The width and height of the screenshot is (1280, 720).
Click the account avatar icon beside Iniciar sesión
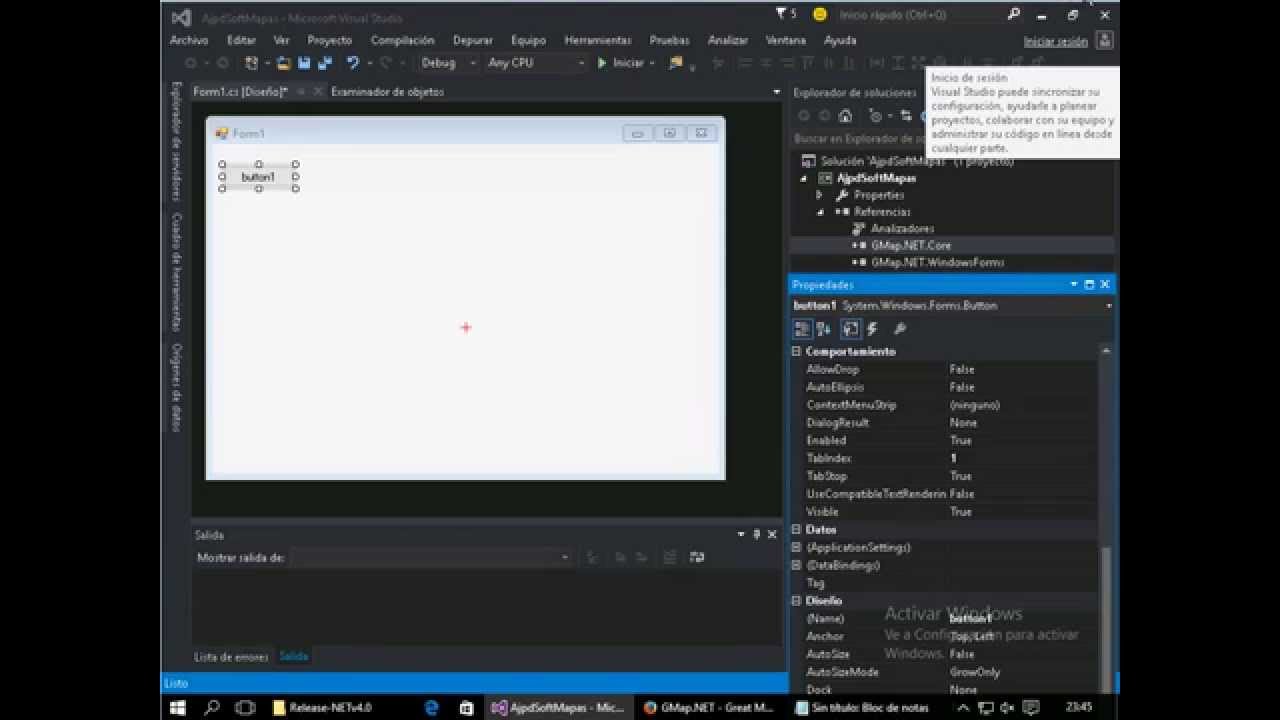(x=1104, y=41)
